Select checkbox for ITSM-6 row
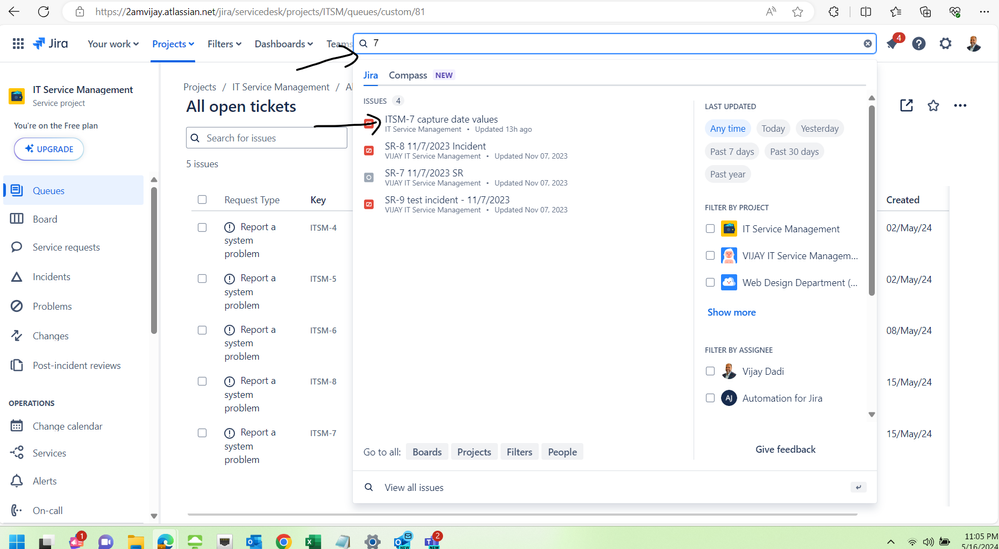This screenshot has height=549, width=999. point(202,330)
